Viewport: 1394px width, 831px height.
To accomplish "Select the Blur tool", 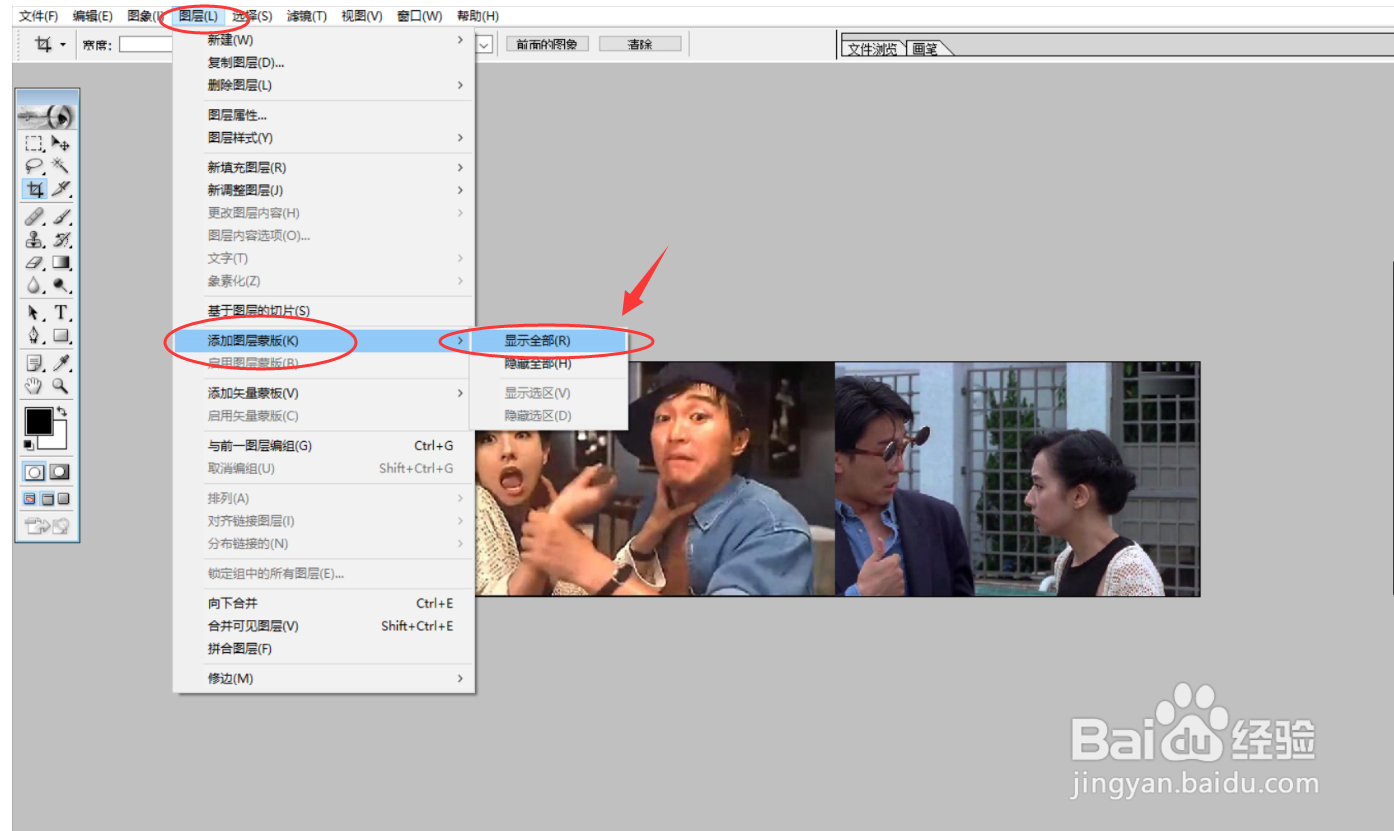I will point(35,285).
